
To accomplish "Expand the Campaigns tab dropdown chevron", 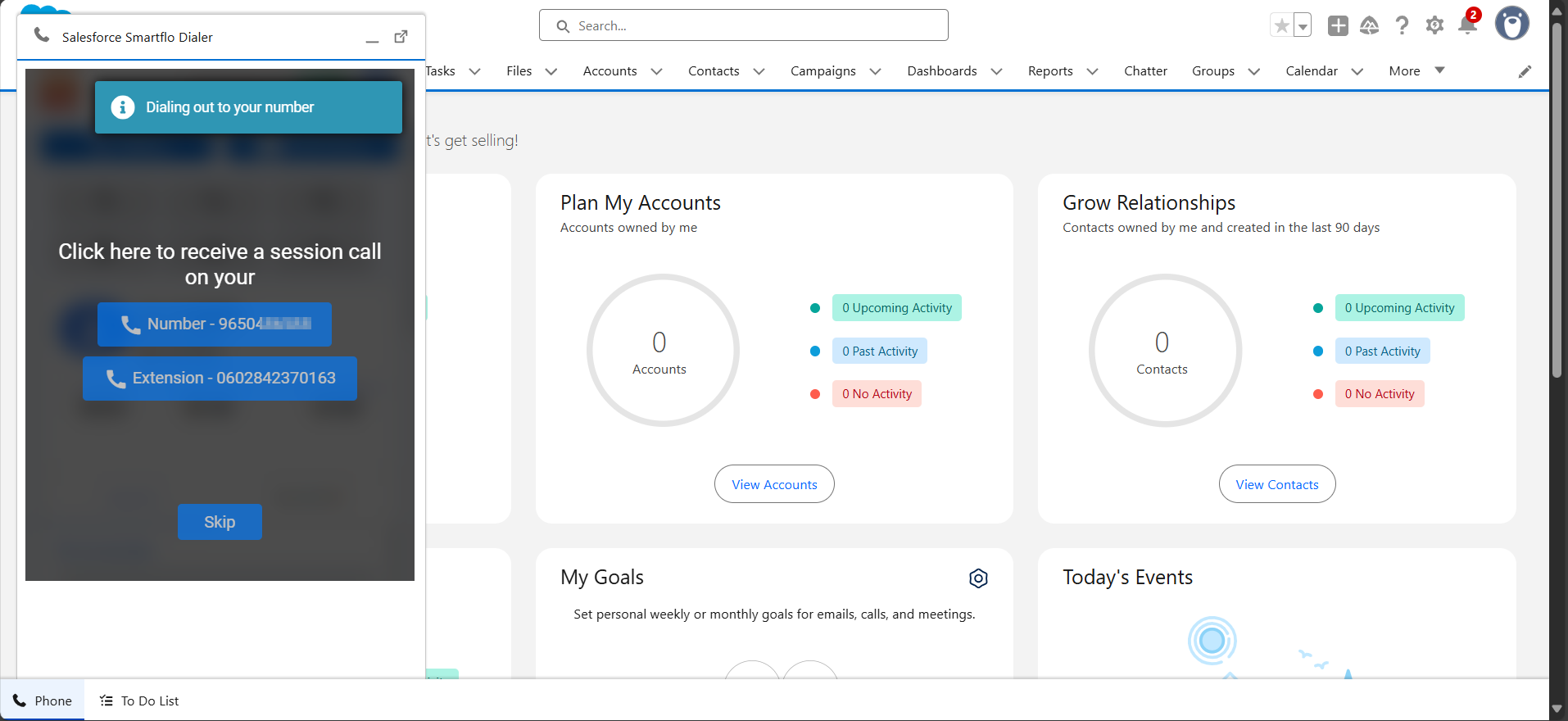I will 875,71.
